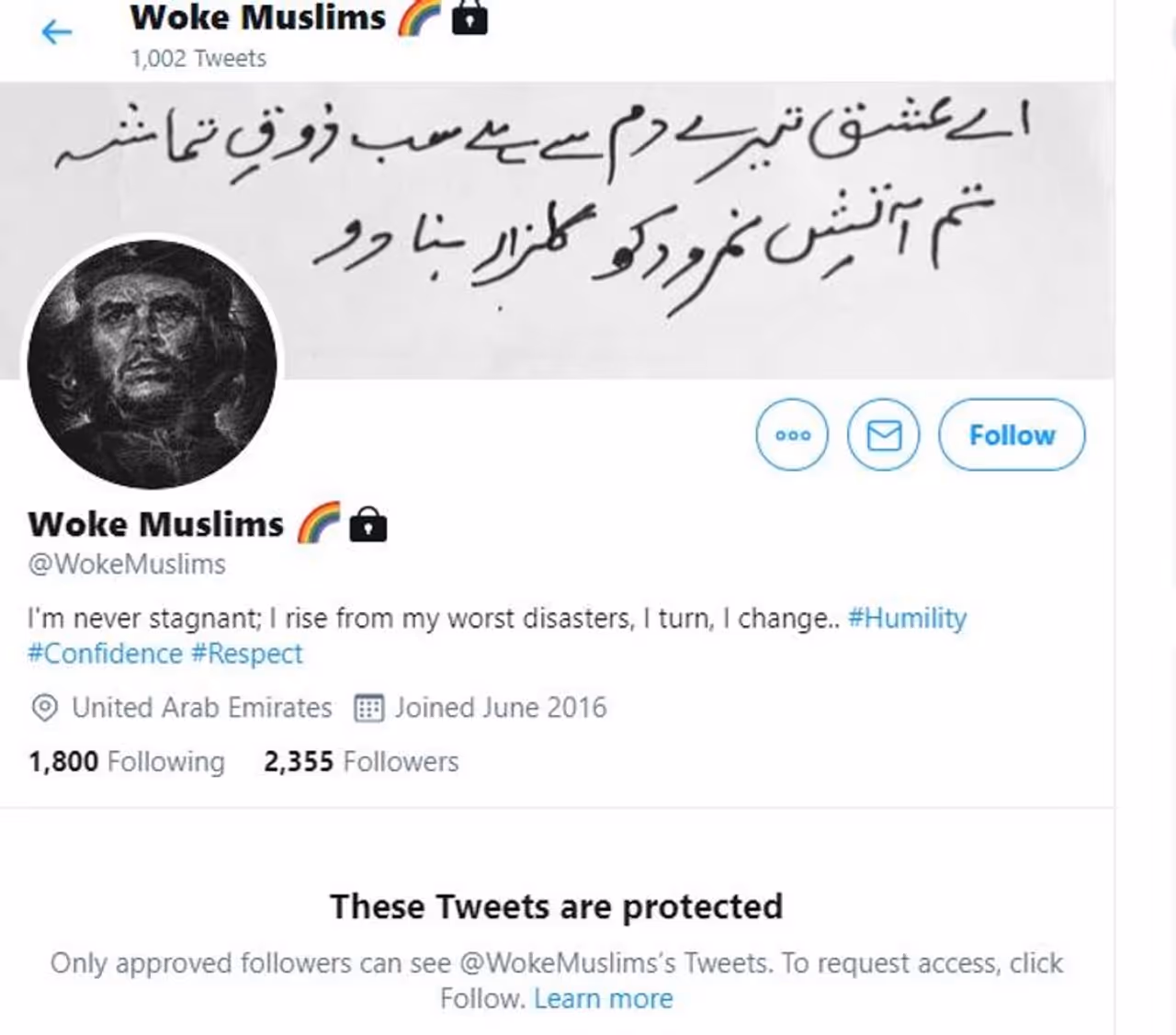Click the envelope message icon button
The width and height of the screenshot is (1176, 1035).
(884, 435)
